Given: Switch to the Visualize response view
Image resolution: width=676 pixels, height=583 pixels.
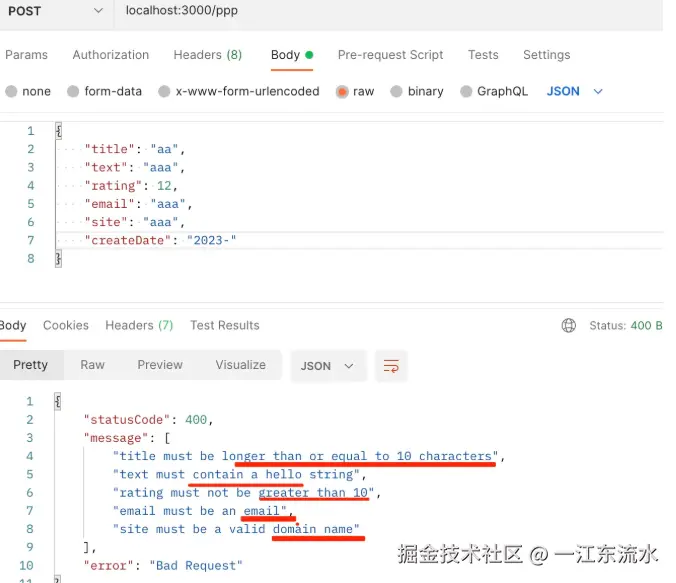Looking at the screenshot, I should pyautogui.click(x=241, y=365).
